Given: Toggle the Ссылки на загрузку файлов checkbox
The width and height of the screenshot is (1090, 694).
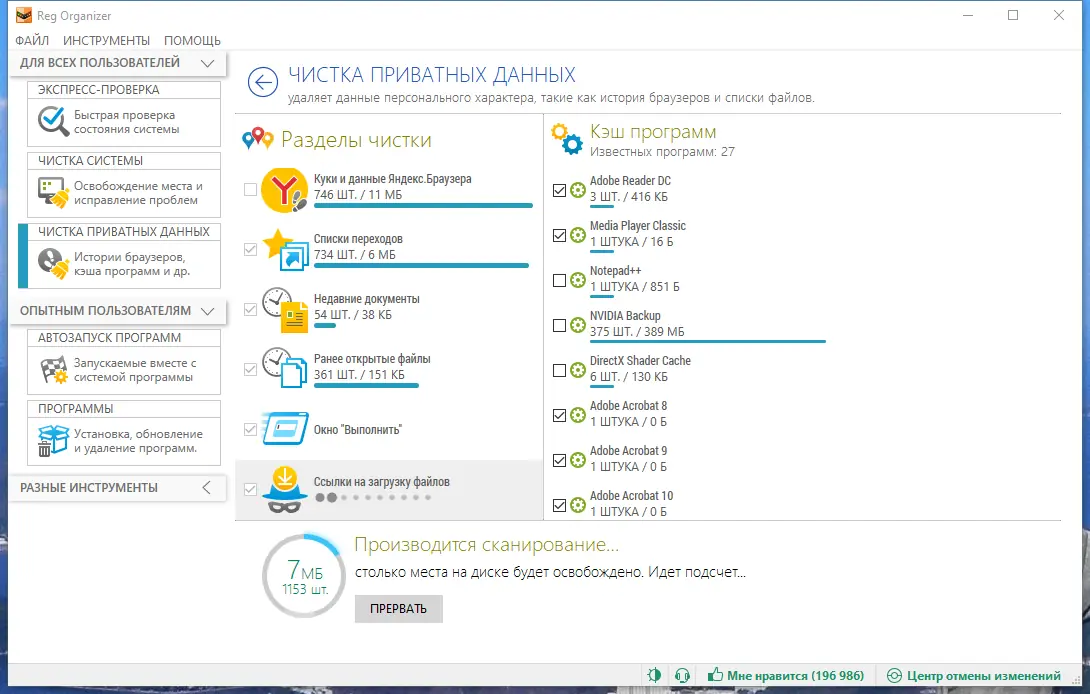Looking at the screenshot, I should pyautogui.click(x=251, y=490).
